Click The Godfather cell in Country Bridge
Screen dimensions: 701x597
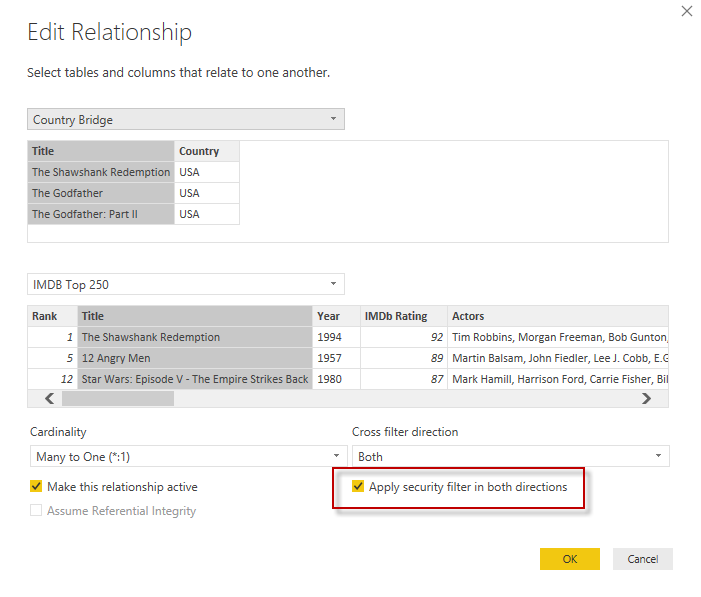[101, 193]
